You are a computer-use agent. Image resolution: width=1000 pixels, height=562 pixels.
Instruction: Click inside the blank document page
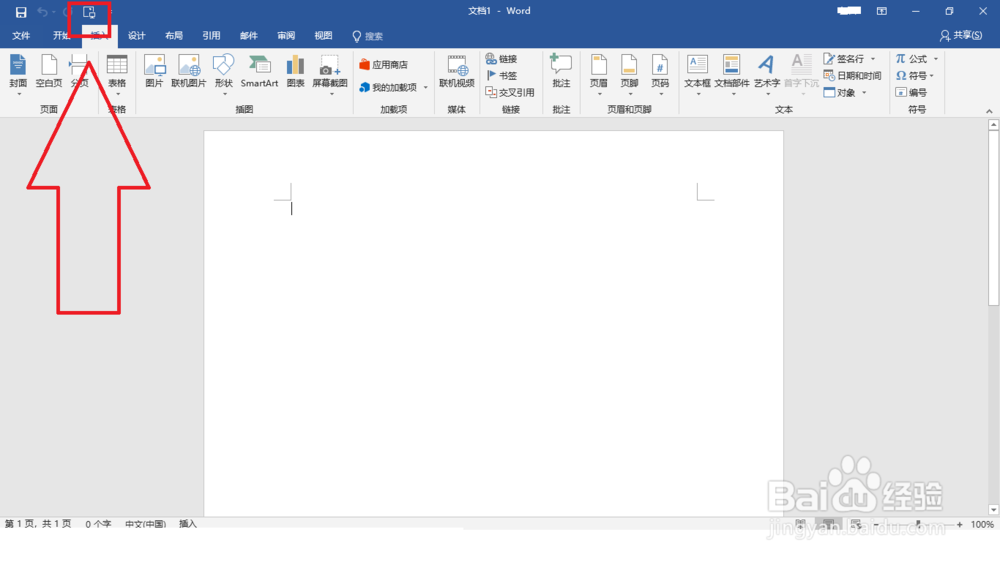(494, 323)
